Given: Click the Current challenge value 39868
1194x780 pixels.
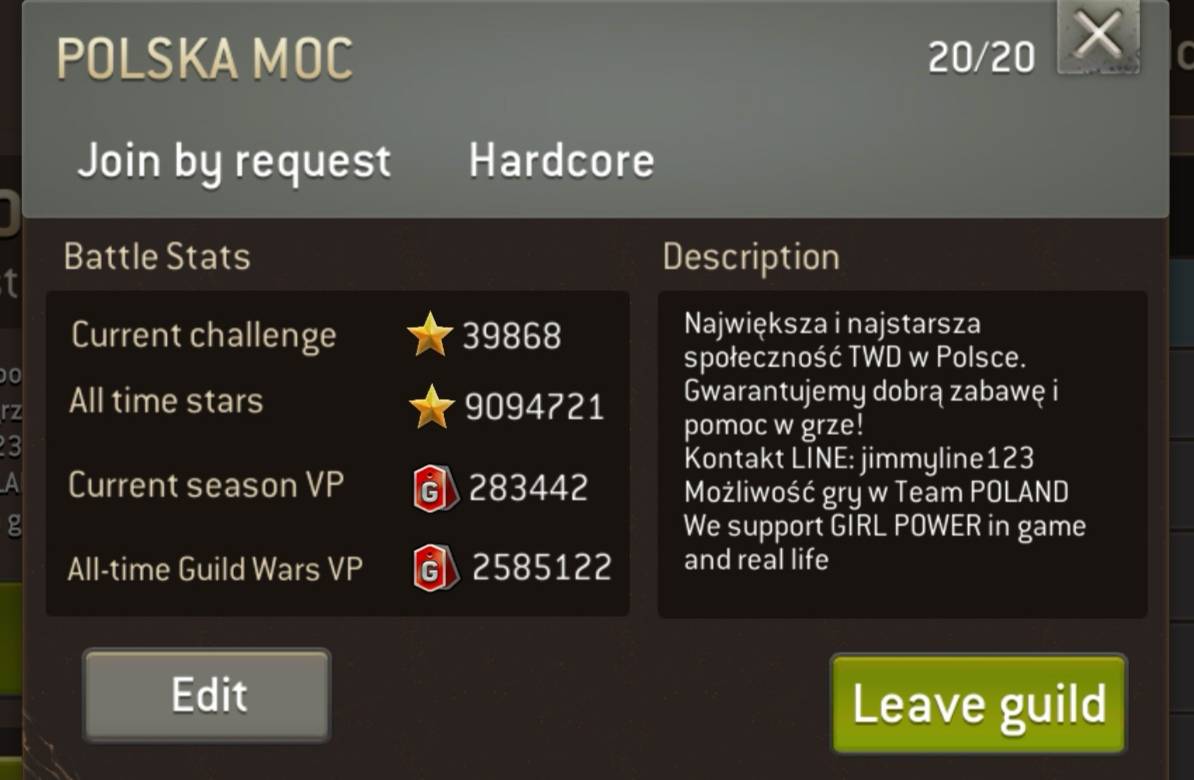Looking at the screenshot, I should pos(512,336).
